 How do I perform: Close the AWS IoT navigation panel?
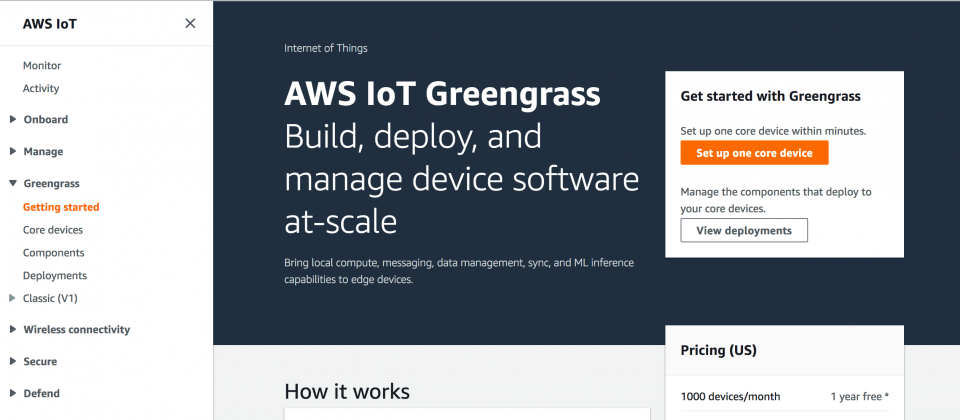click(x=190, y=23)
